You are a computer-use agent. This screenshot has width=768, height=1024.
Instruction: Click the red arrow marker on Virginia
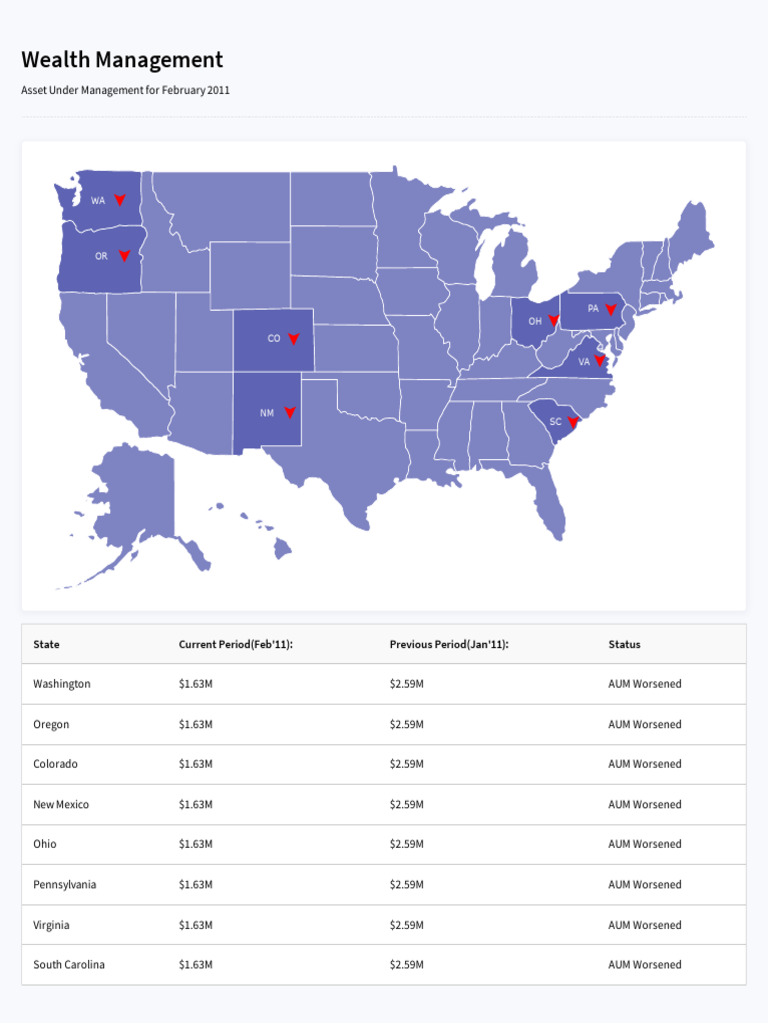[600, 360]
